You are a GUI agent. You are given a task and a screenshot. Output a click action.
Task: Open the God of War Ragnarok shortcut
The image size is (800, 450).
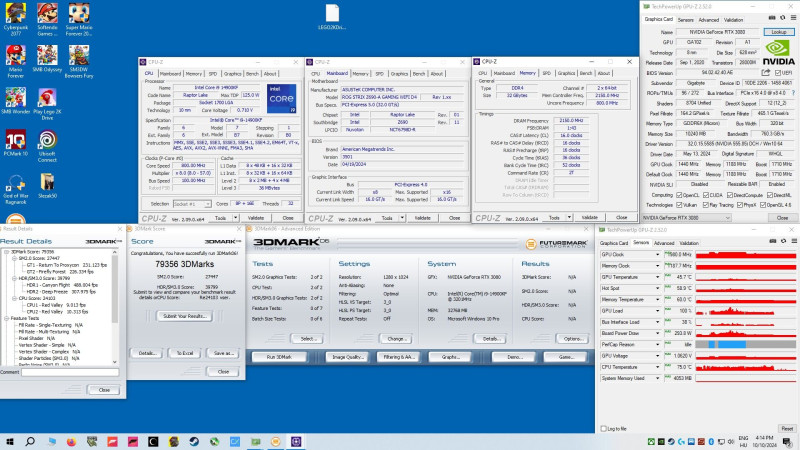tap(16, 182)
